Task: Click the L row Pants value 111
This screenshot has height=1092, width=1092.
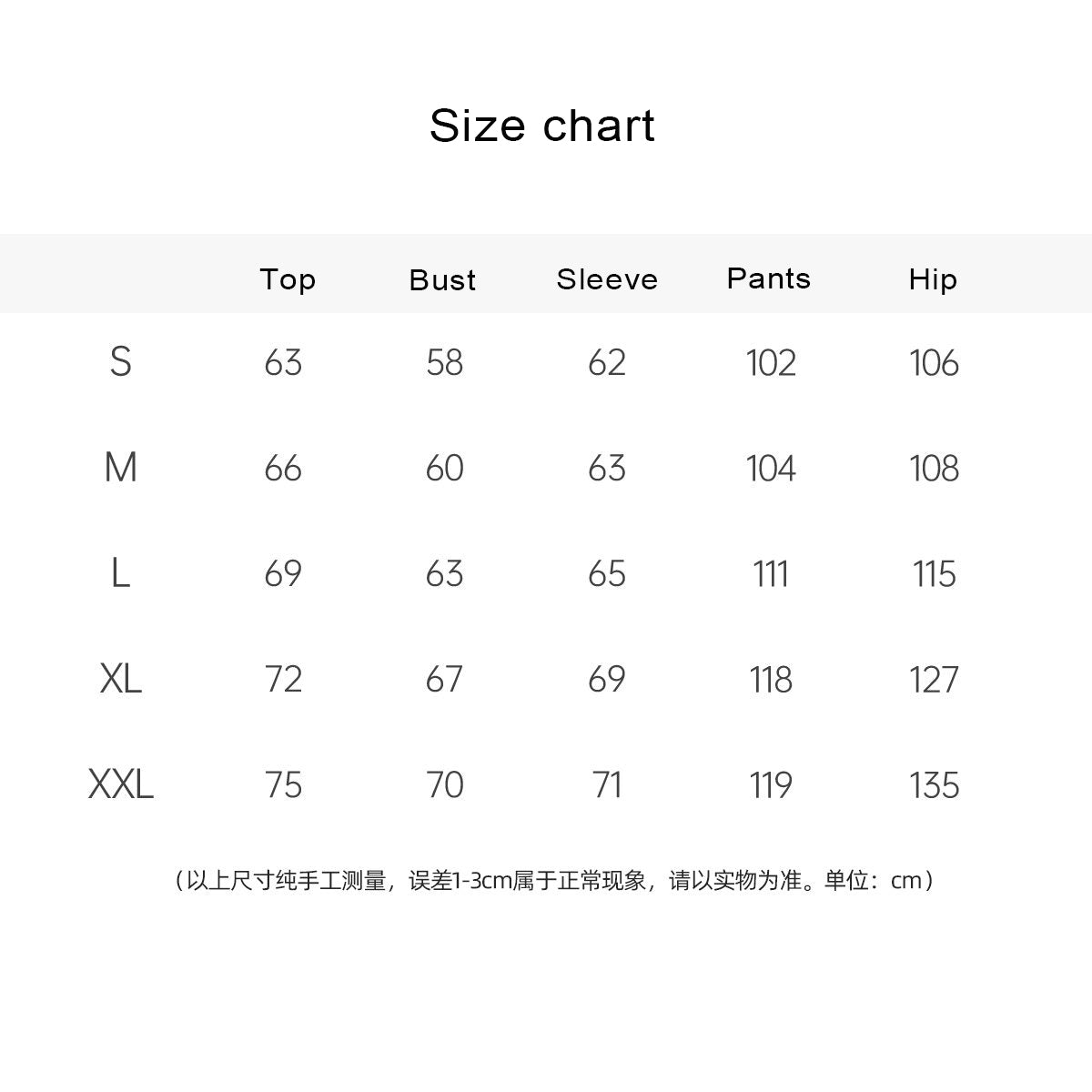Action: click(x=771, y=574)
